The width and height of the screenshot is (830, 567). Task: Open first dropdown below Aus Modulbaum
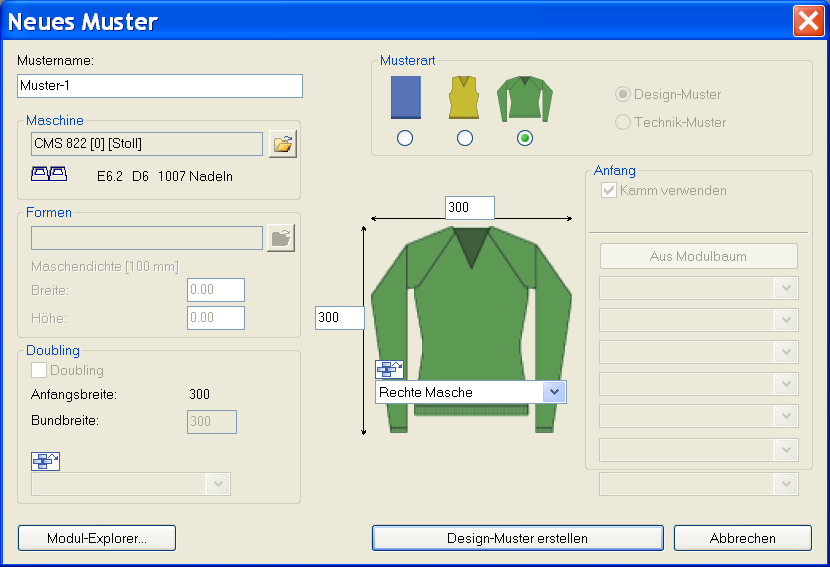786,288
